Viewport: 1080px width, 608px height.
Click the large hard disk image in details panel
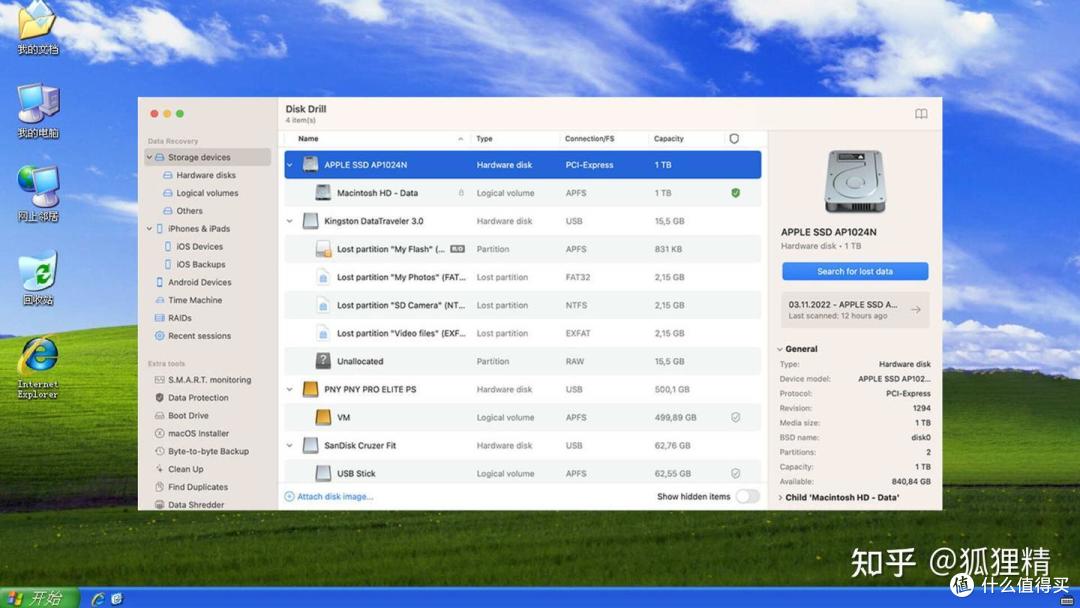[855, 182]
